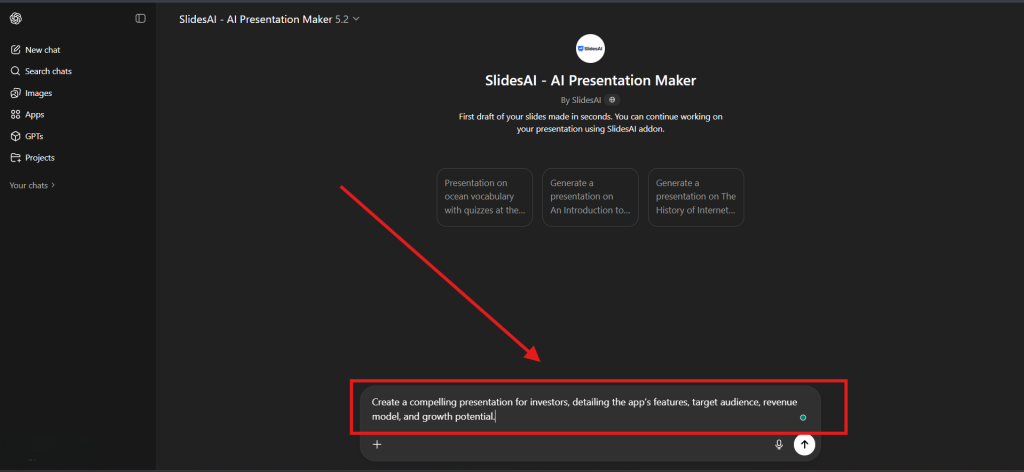The image size is (1024, 472).
Task: Collapse the sidebar with the panel icon
Action: point(140,18)
